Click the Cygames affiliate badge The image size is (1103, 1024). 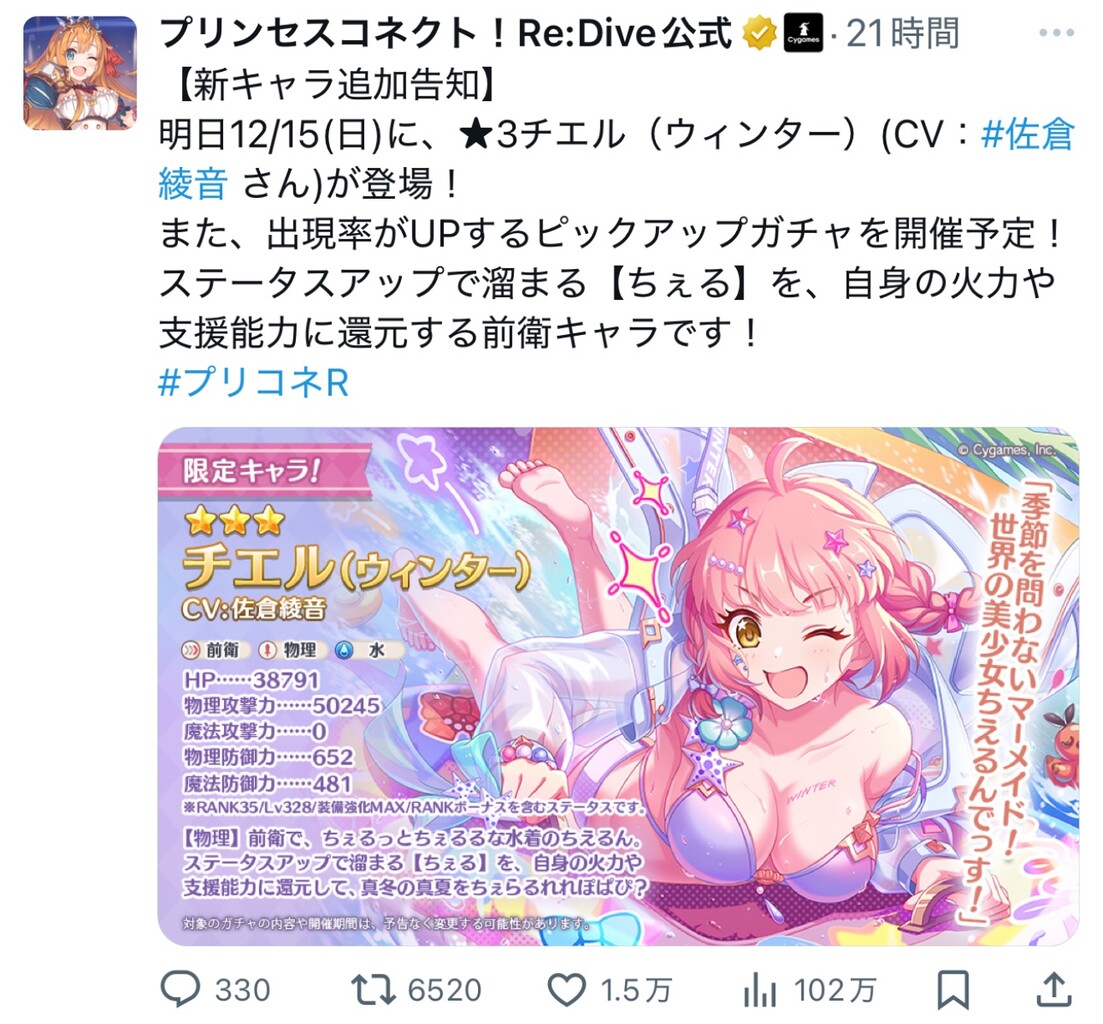(x=803, y=33)
